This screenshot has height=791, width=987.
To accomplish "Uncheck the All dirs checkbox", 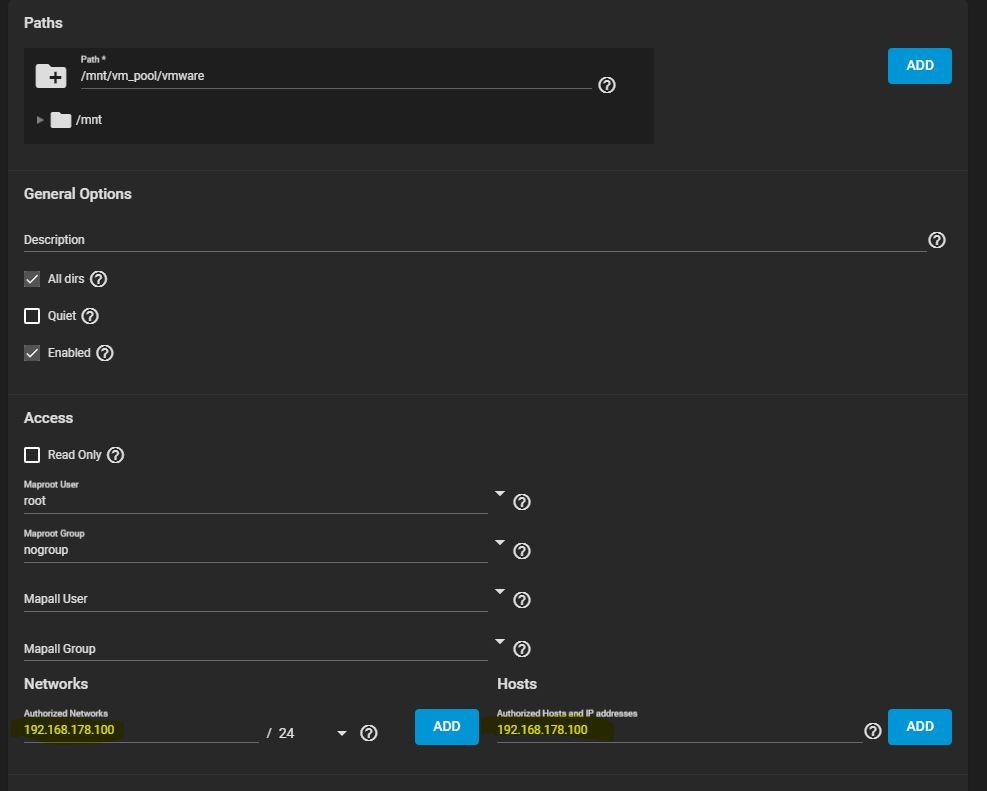I will click(x=32, y=279).
